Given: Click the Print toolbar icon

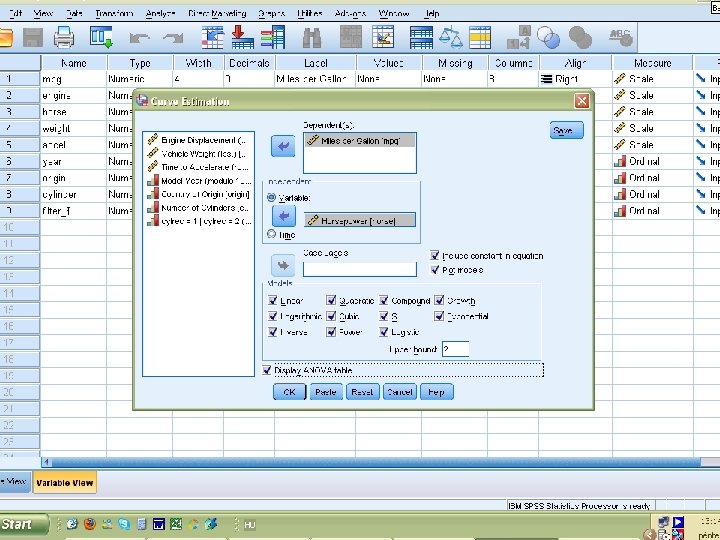Looking at the screenshot, I should 64,37.
